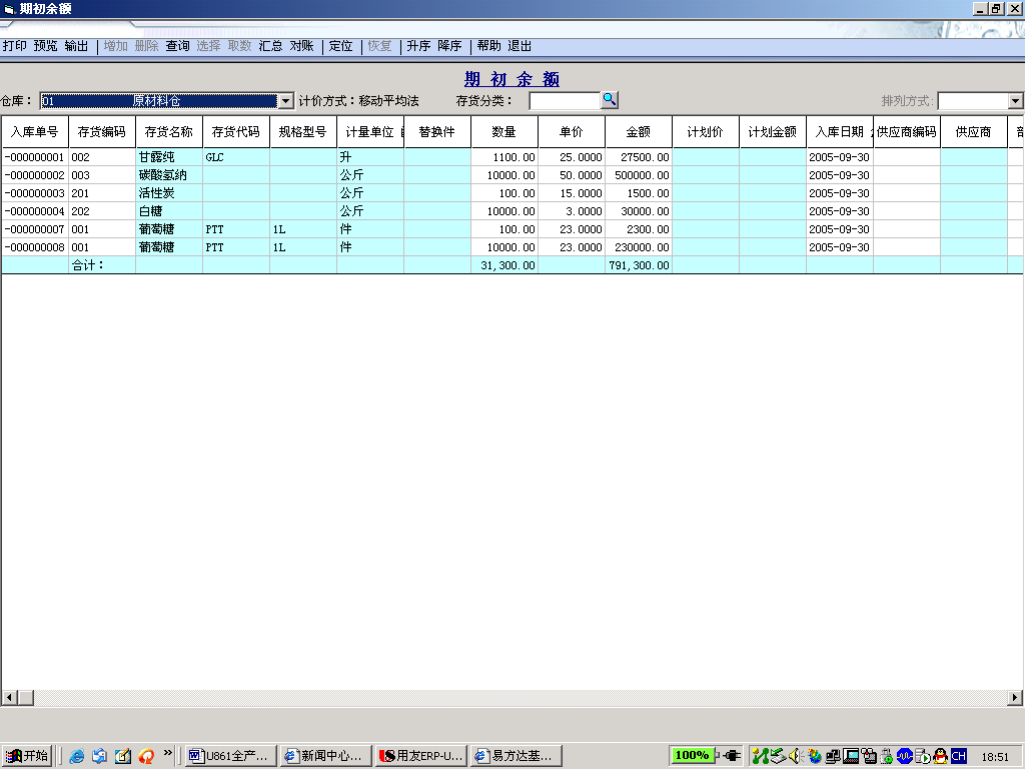Click horizontal scrollbar right arrow
Viewport: 1025px width, 769px height.
point(1015,698)
